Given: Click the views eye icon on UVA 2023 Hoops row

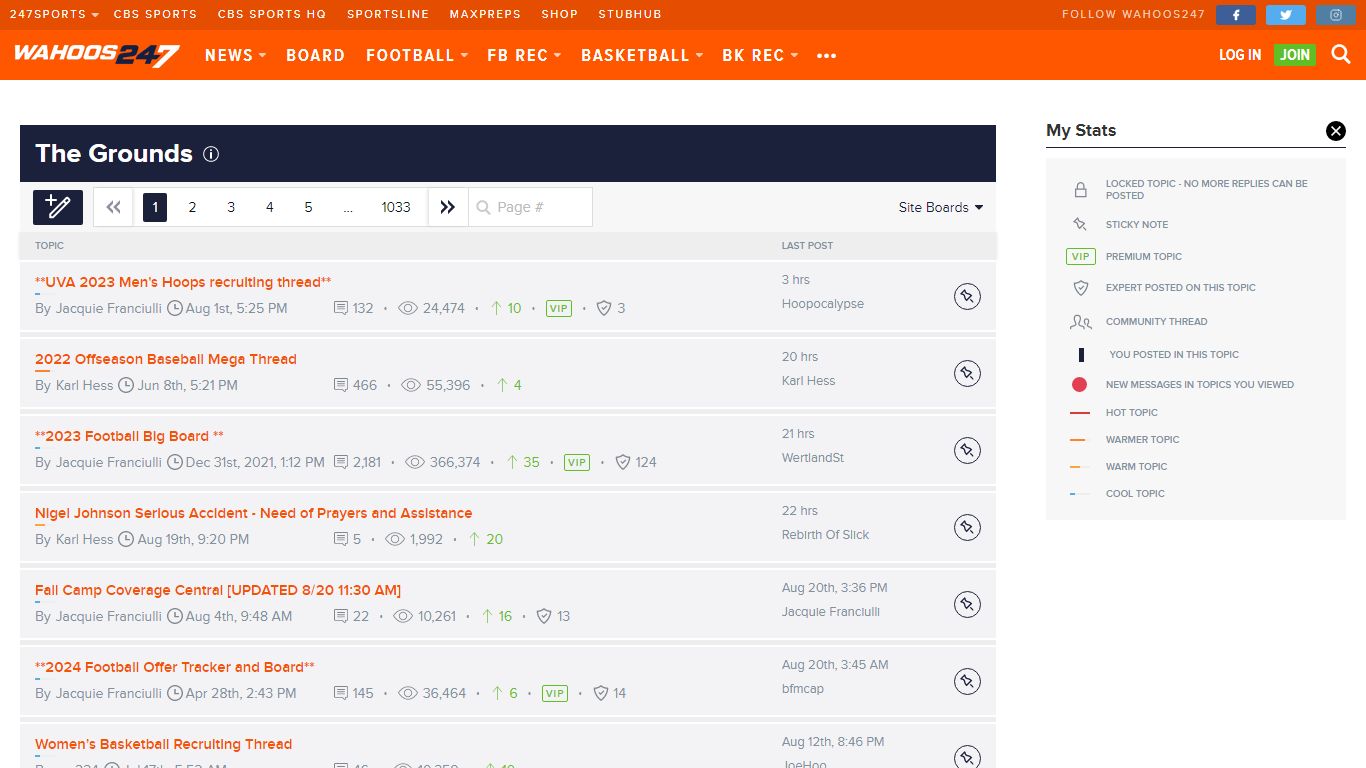Looking at the screenshot, I should [408, 308].
